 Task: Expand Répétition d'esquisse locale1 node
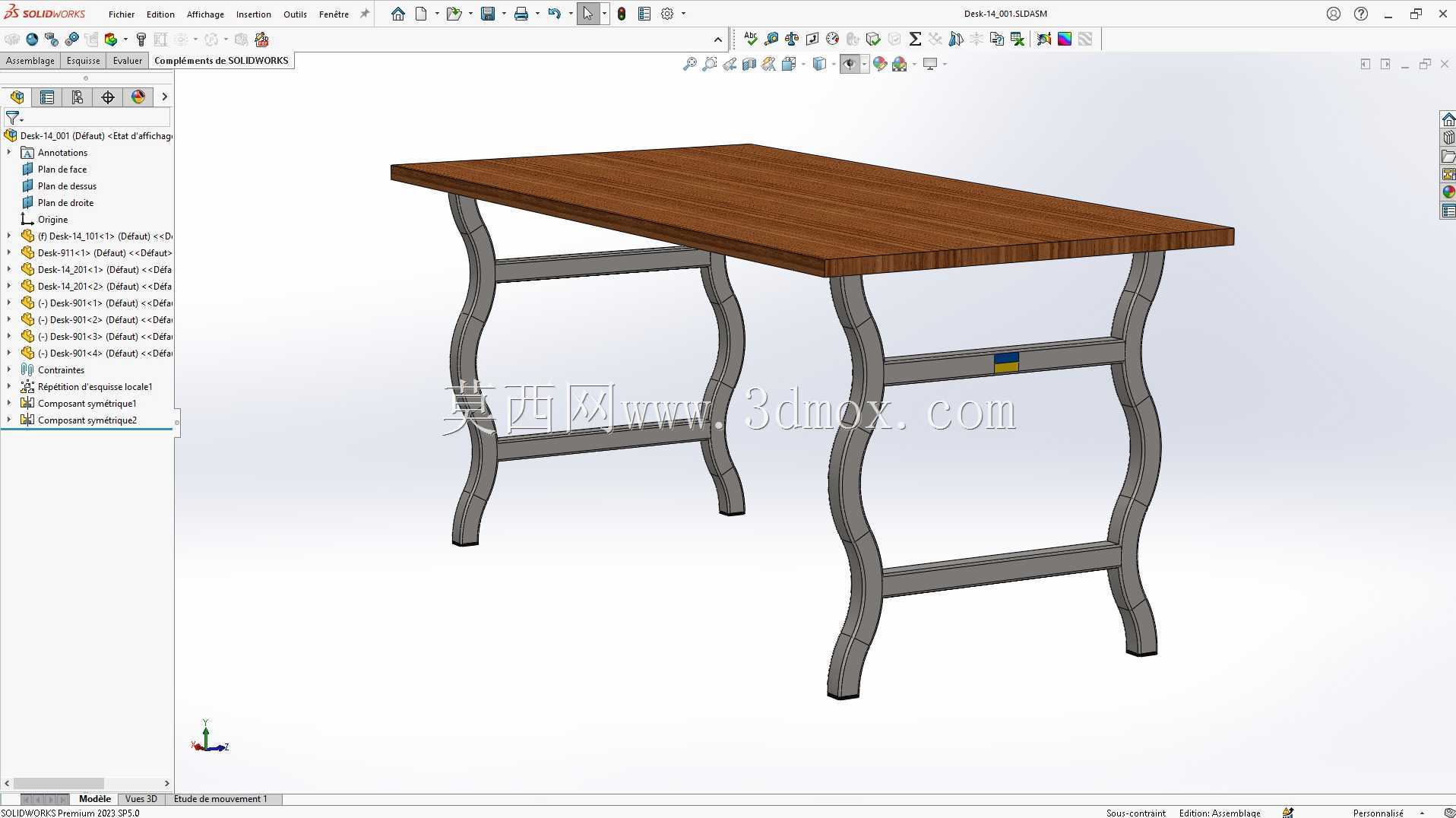tap(9, 386)
